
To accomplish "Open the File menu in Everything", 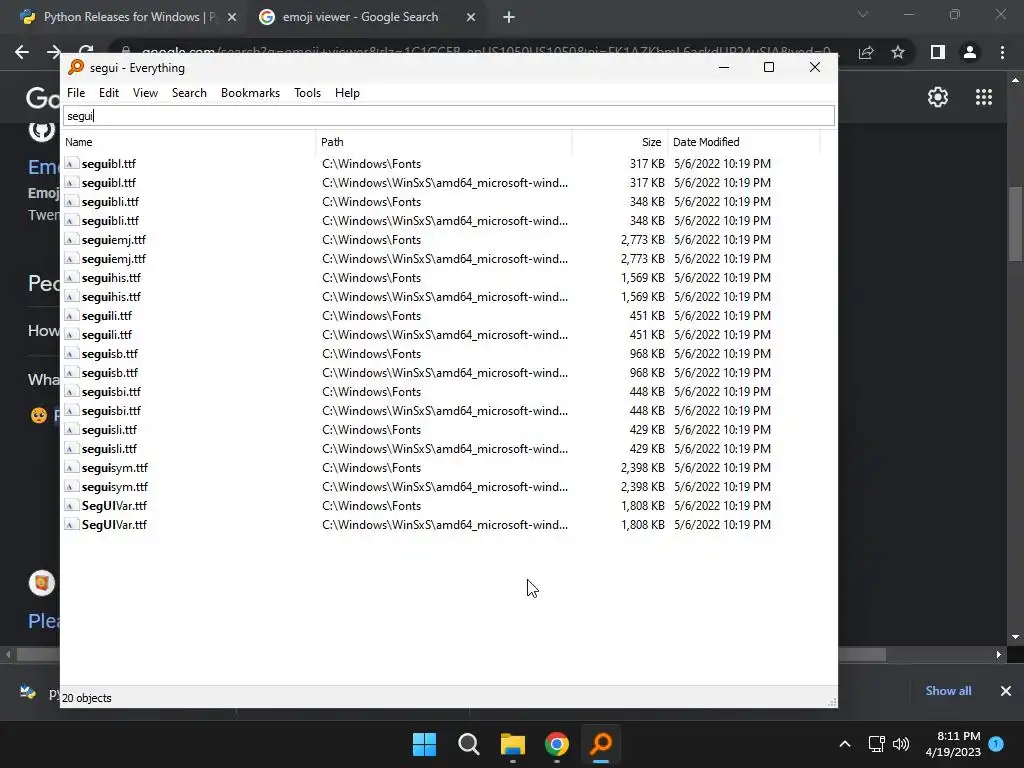I will point(76,93).
